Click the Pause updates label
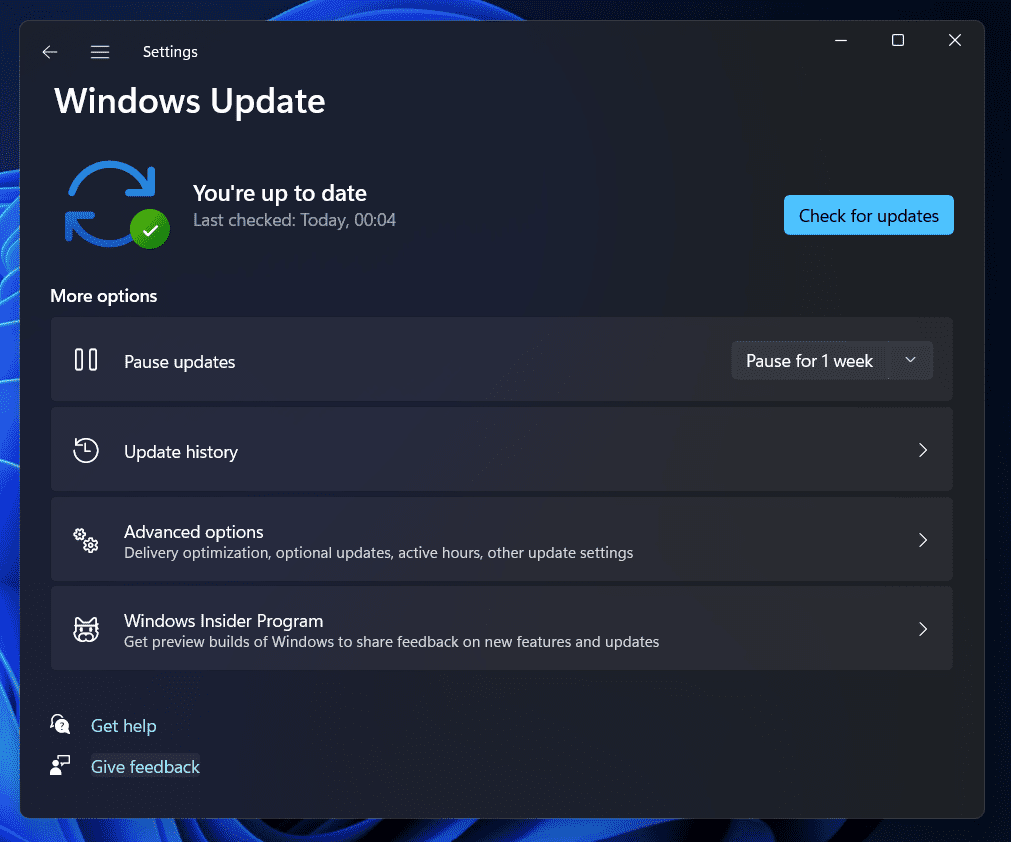 coord(179,362)
